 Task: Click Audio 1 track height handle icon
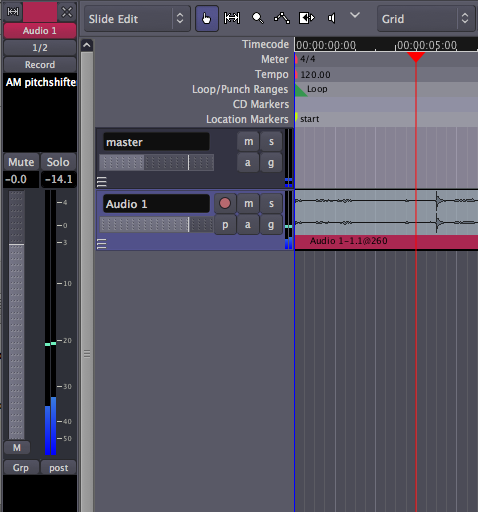coord(102,244)
